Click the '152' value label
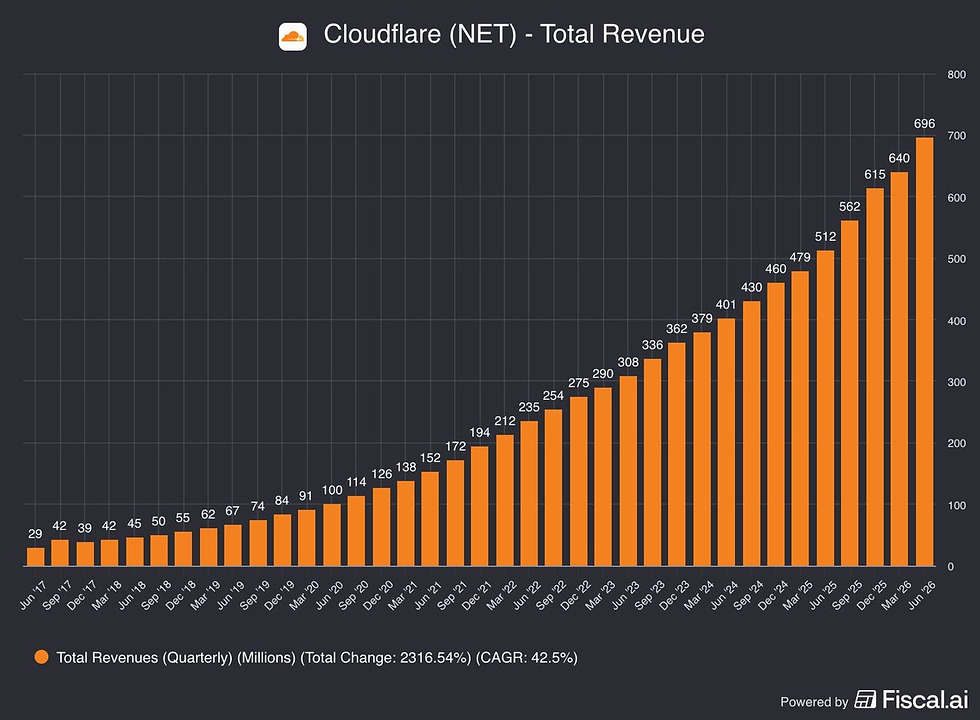The image size is (980, 720). (x=430, y=458)
